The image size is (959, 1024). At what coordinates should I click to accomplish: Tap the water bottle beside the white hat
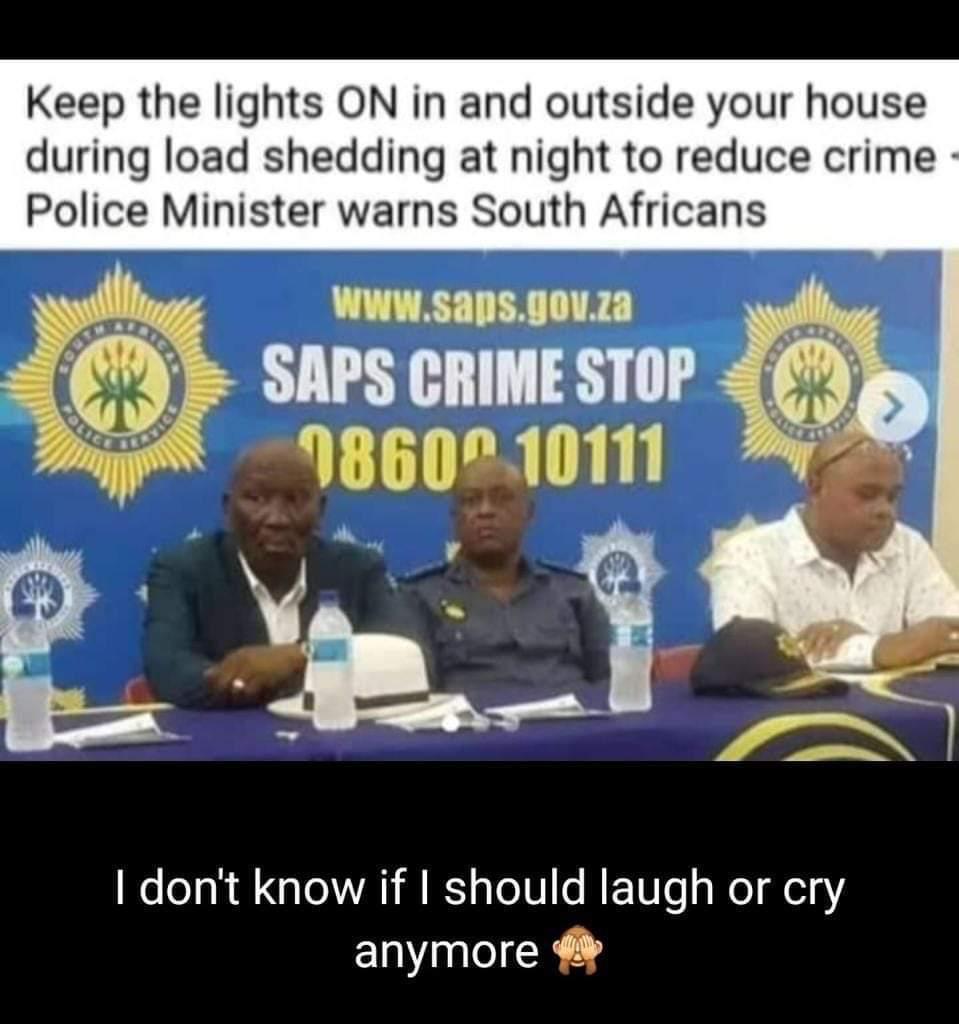tap(333, 661)
